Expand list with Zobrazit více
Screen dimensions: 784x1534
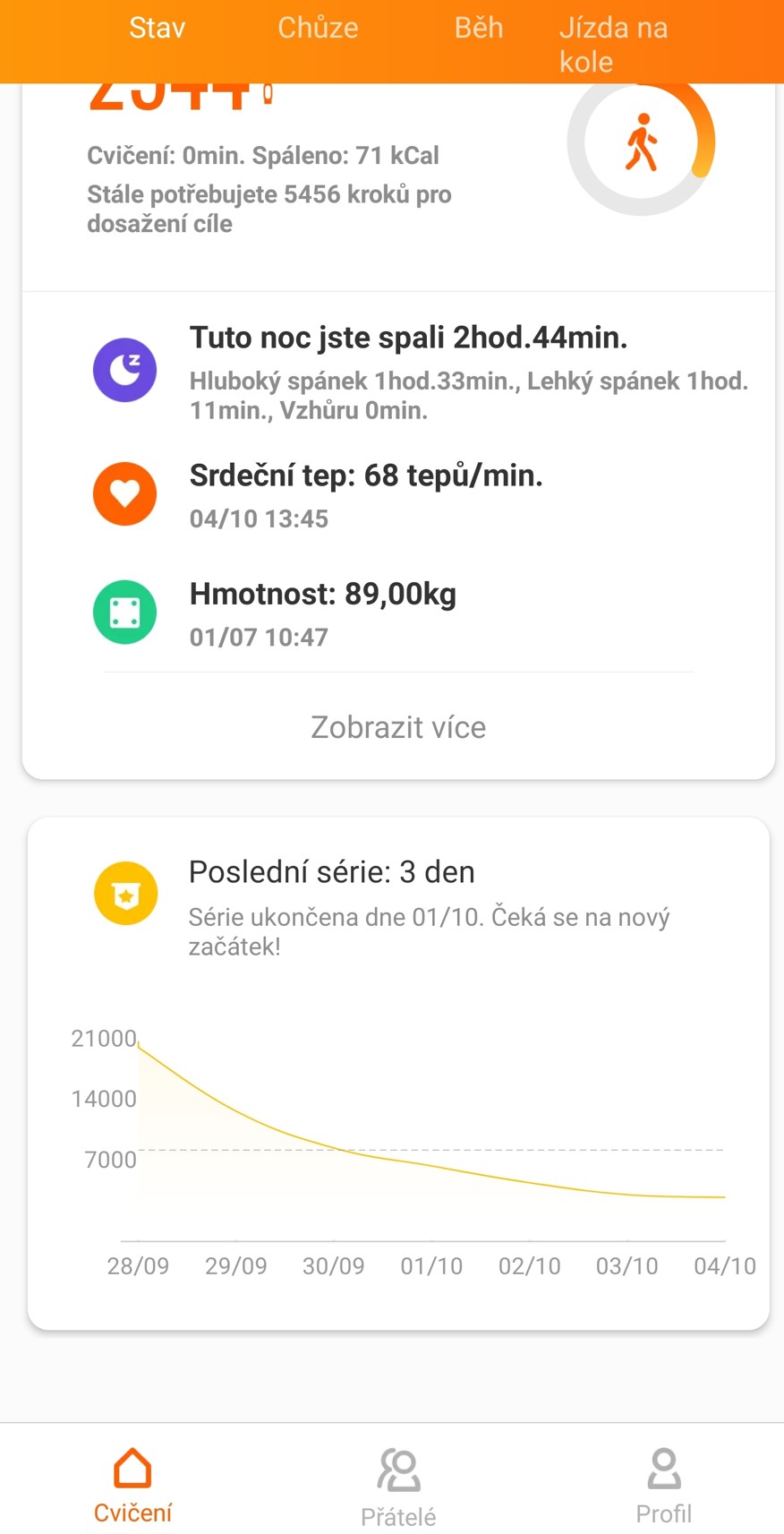click(398, 727)
